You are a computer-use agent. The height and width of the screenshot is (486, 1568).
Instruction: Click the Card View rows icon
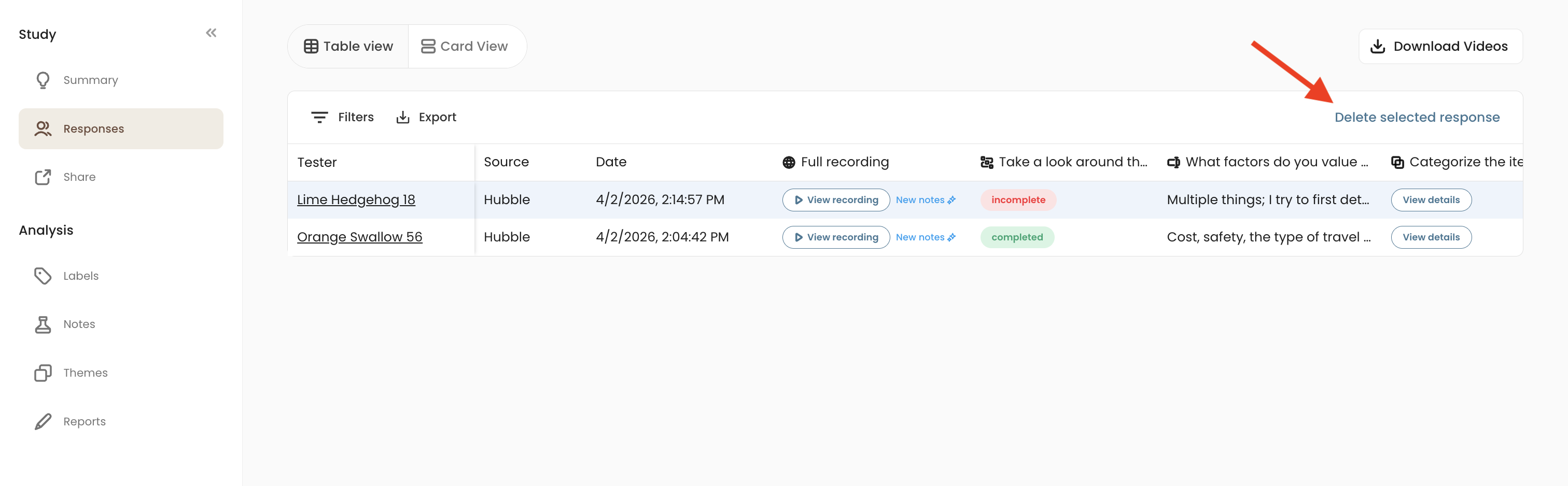point(428,46)
